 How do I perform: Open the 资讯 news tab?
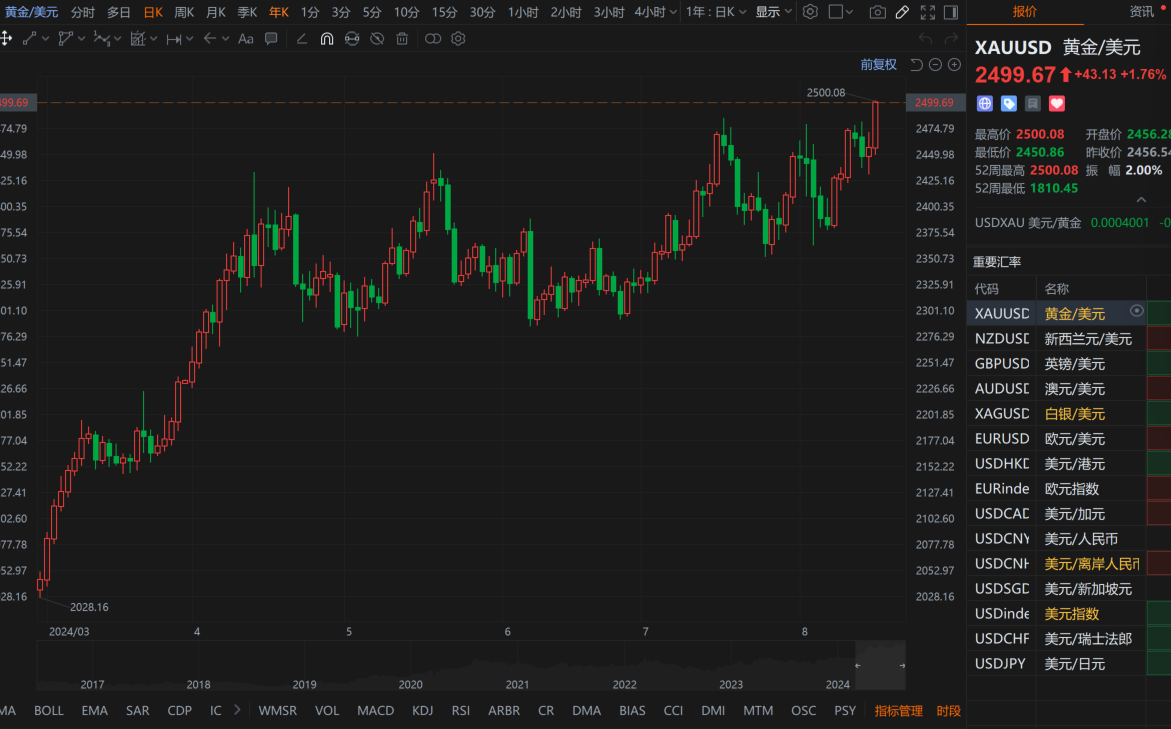coord(1141,12)
